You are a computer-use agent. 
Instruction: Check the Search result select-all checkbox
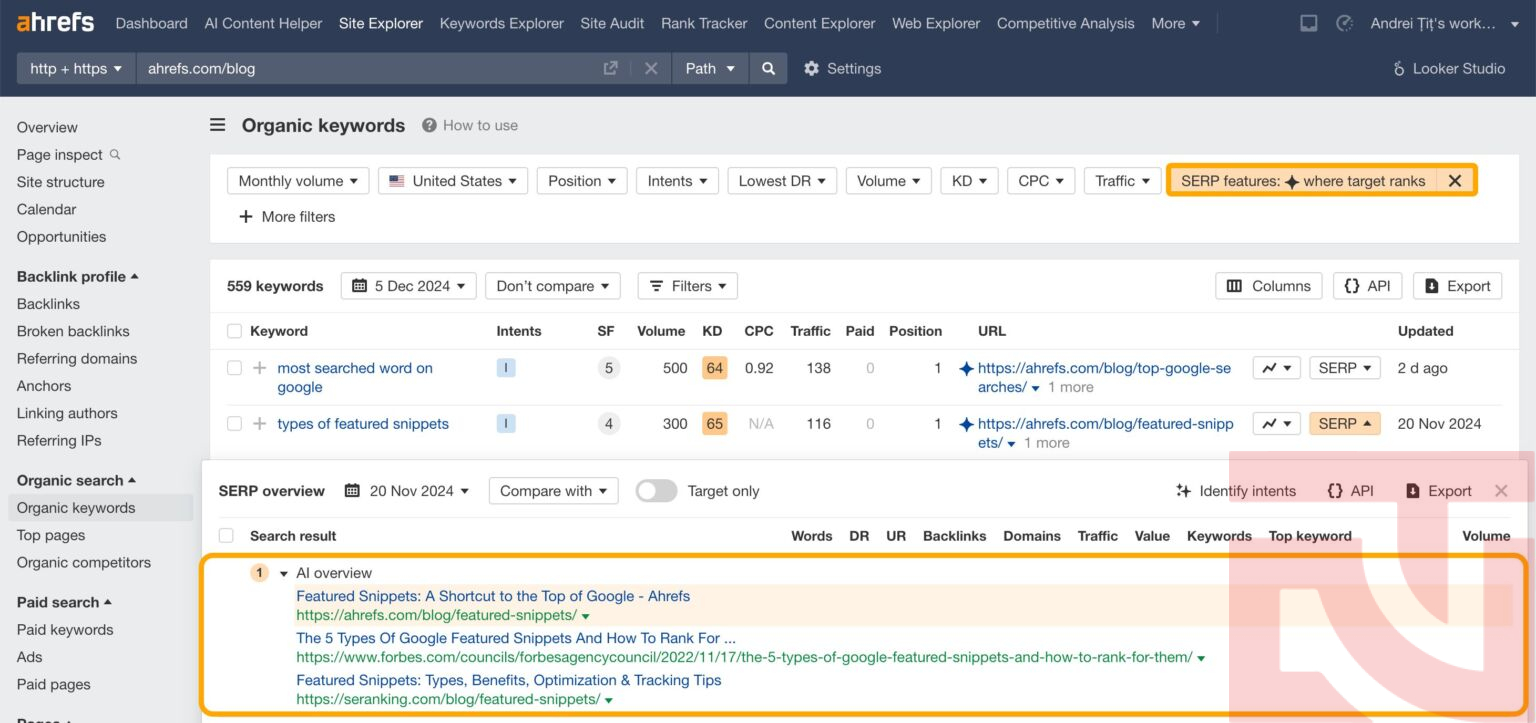[226, 536]
